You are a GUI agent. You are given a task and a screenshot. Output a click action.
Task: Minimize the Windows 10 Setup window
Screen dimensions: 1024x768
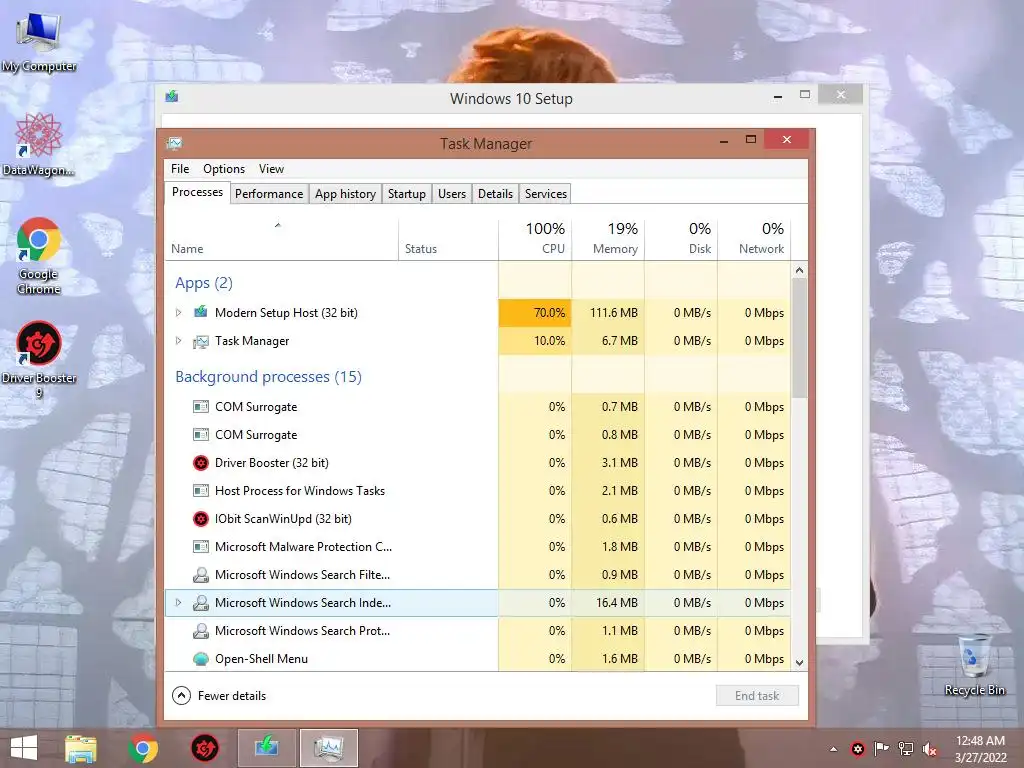pyautogui.click(x=777, y=97)
